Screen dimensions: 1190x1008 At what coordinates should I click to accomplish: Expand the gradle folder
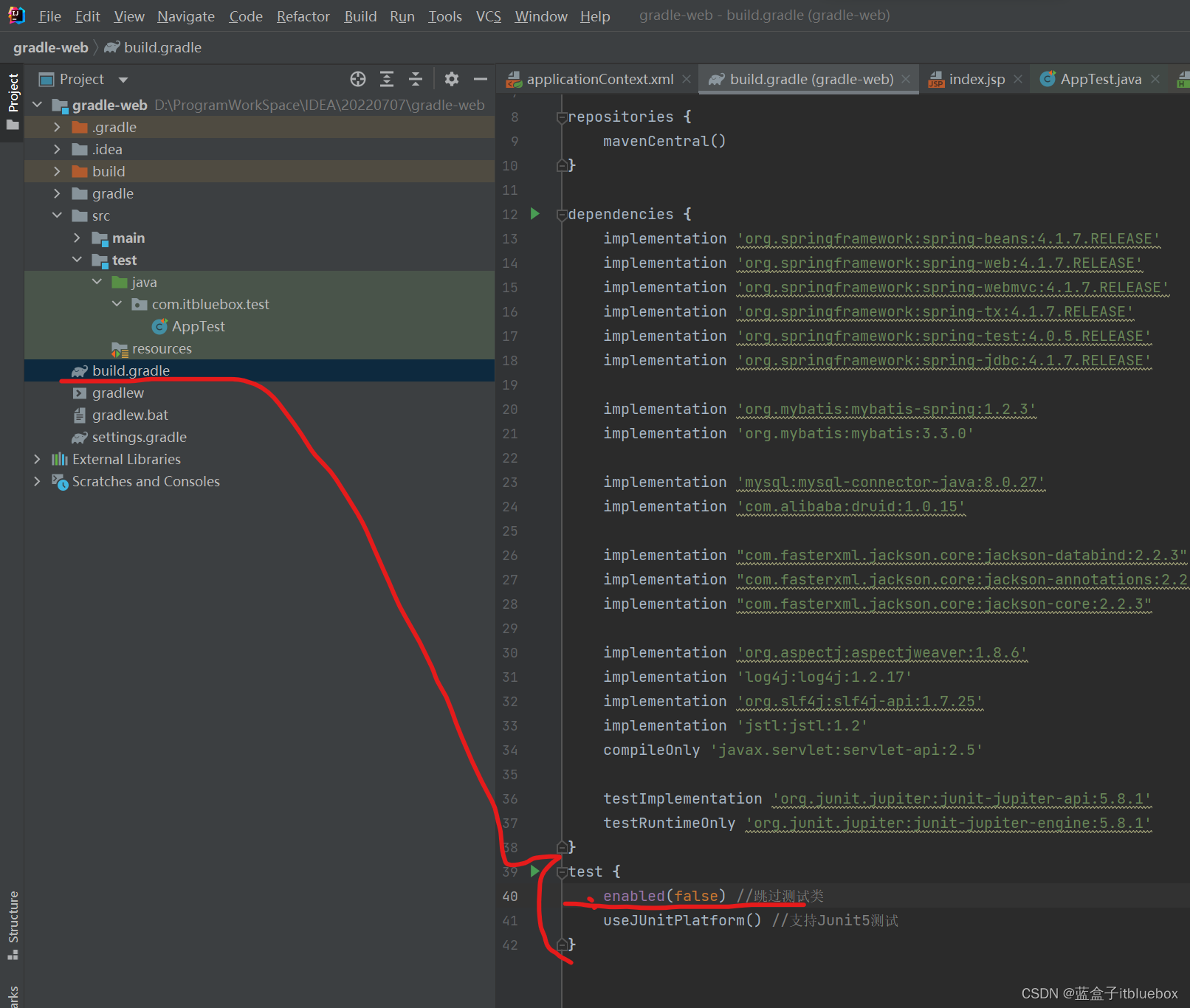tap(57, 193)
